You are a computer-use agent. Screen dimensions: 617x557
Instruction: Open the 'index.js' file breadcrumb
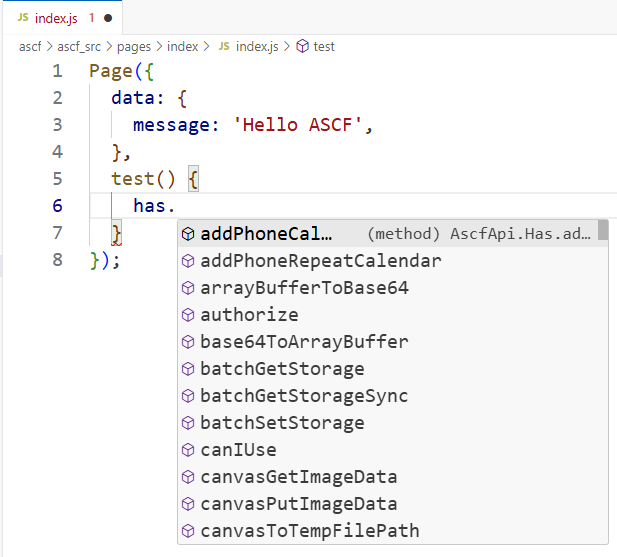(x=257, y=47)
